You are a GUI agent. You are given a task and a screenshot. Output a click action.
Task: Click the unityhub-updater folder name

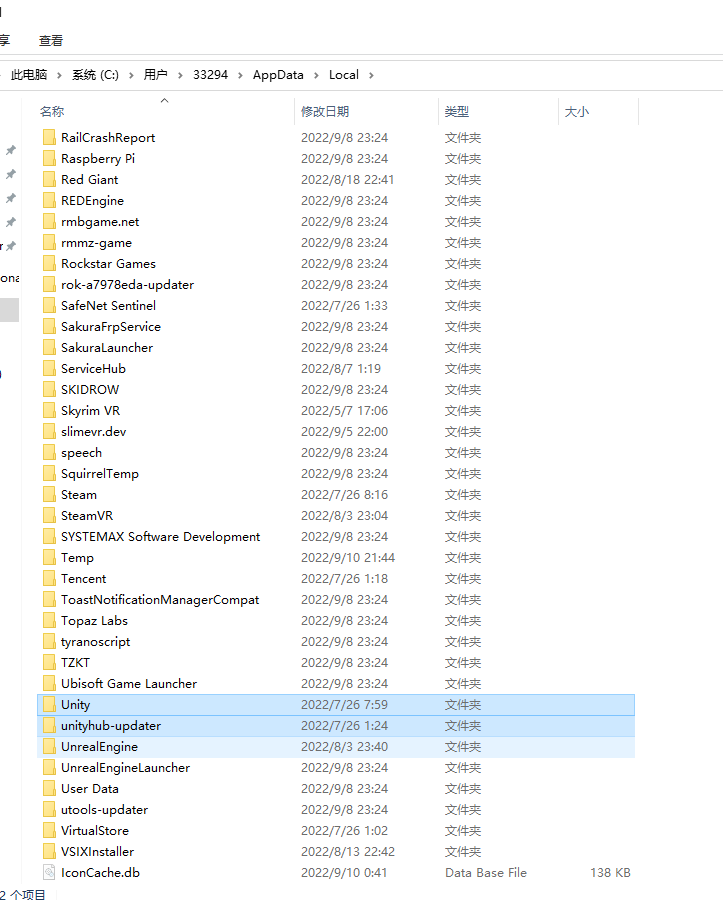111,726
